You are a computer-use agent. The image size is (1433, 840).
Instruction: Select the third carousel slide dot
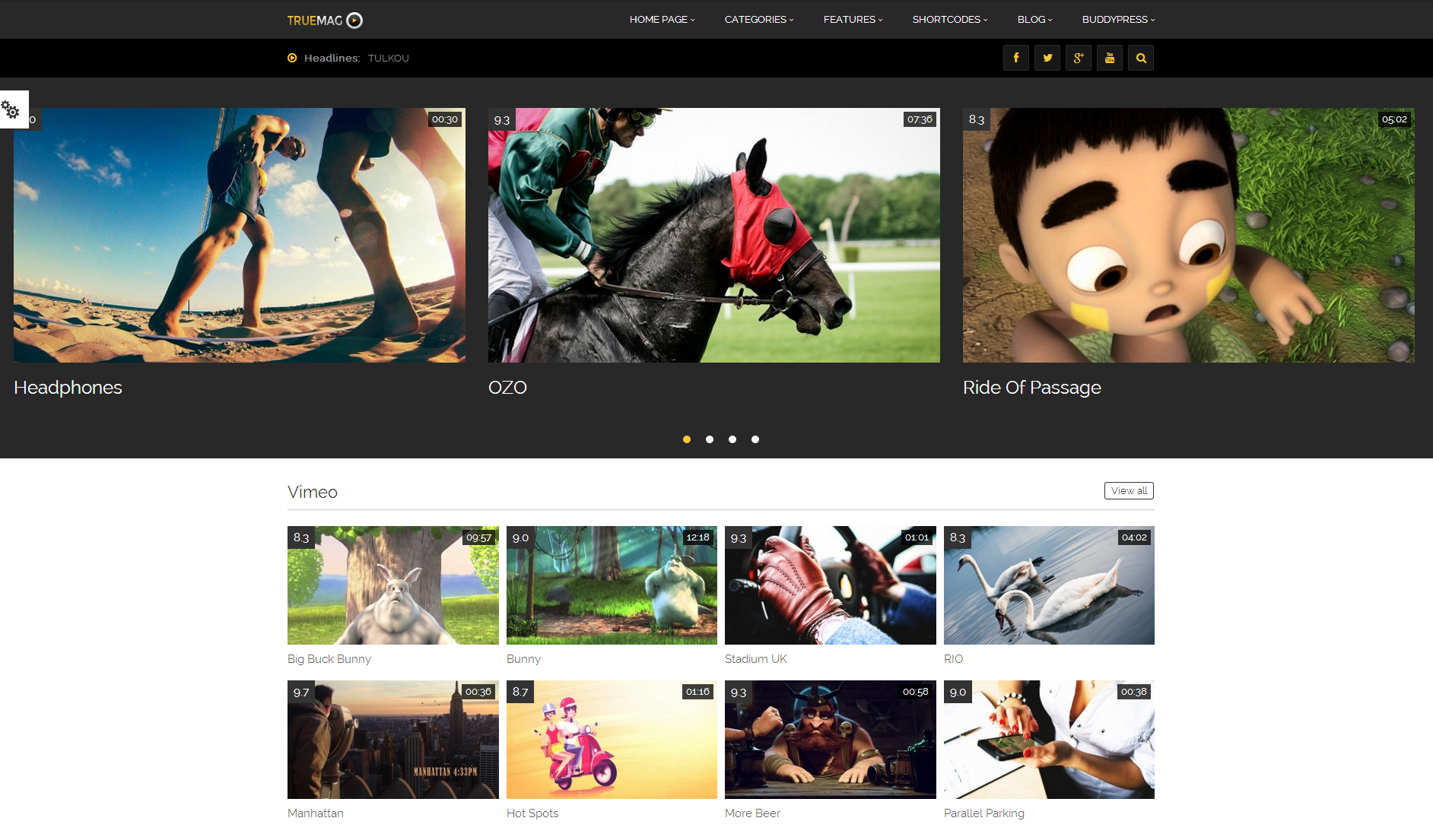pyautogui.click(x=732, y=439)
